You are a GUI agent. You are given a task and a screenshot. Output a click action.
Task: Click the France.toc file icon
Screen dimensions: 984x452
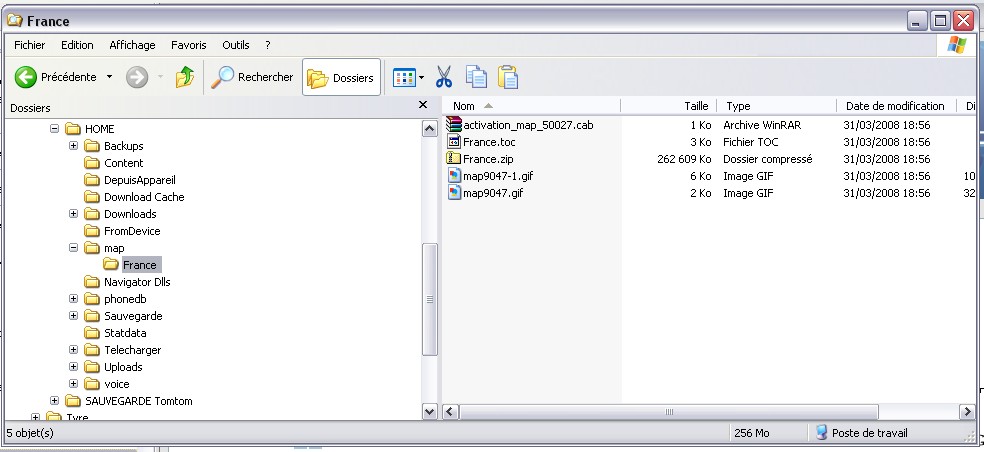click(454, 142)
